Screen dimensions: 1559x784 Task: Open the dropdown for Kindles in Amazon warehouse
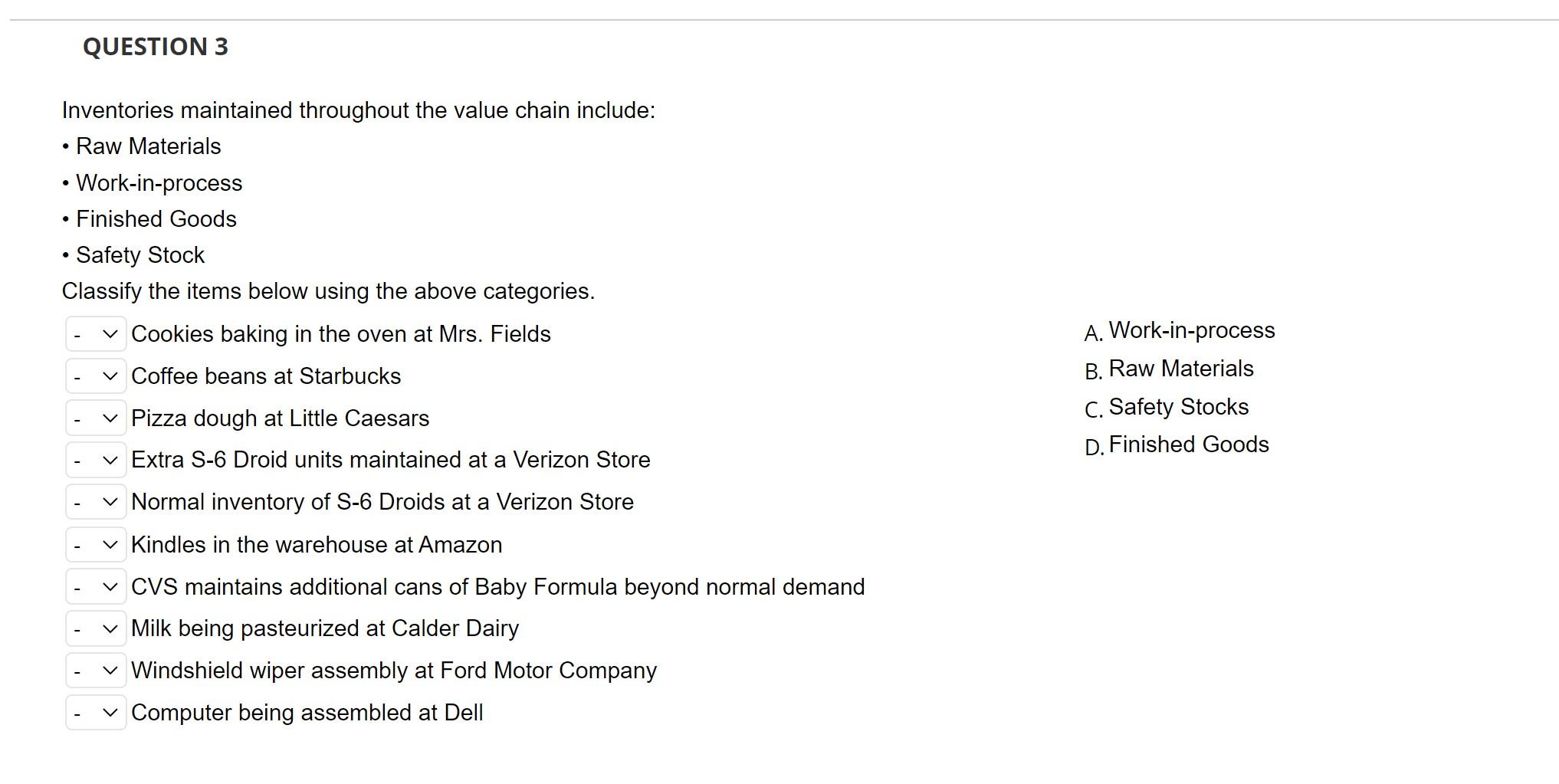coord(94,544)
